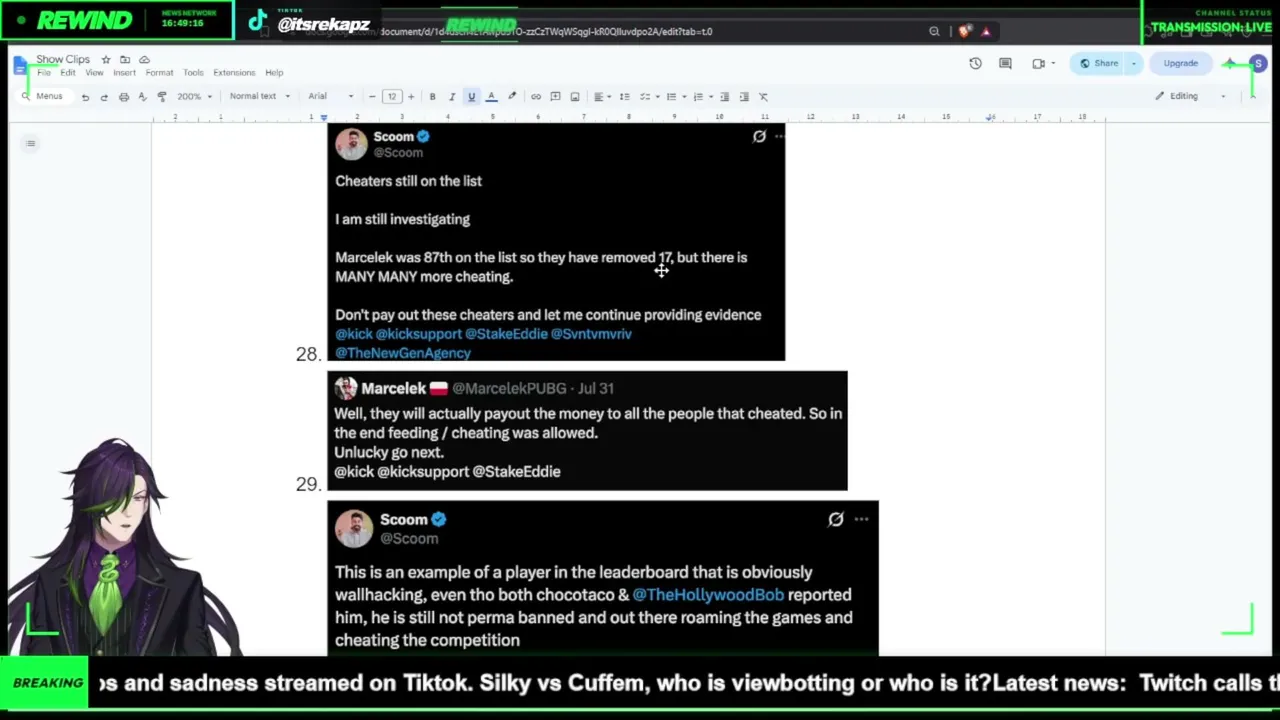
Task: Collapse the toolbar menus with the chevron
Action: pos(1254,97)
